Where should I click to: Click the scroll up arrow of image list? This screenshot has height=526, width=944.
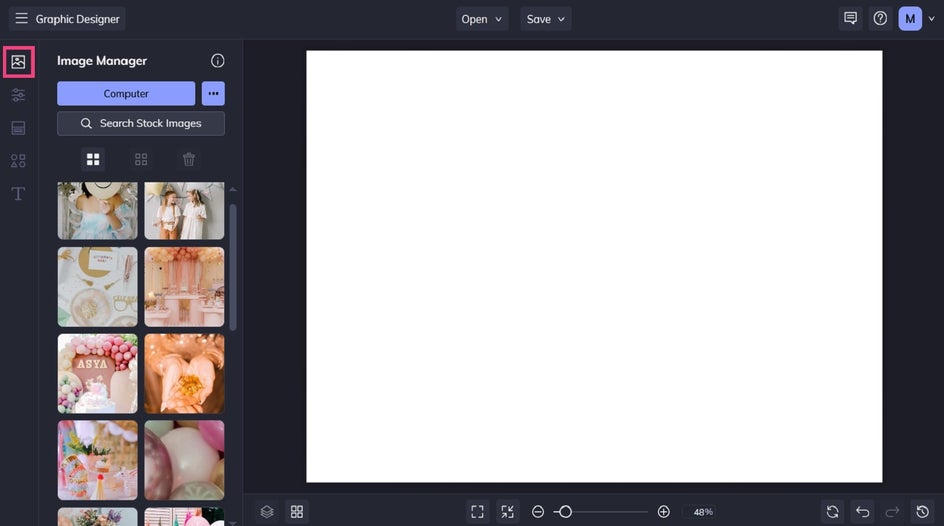click(233, 190)
